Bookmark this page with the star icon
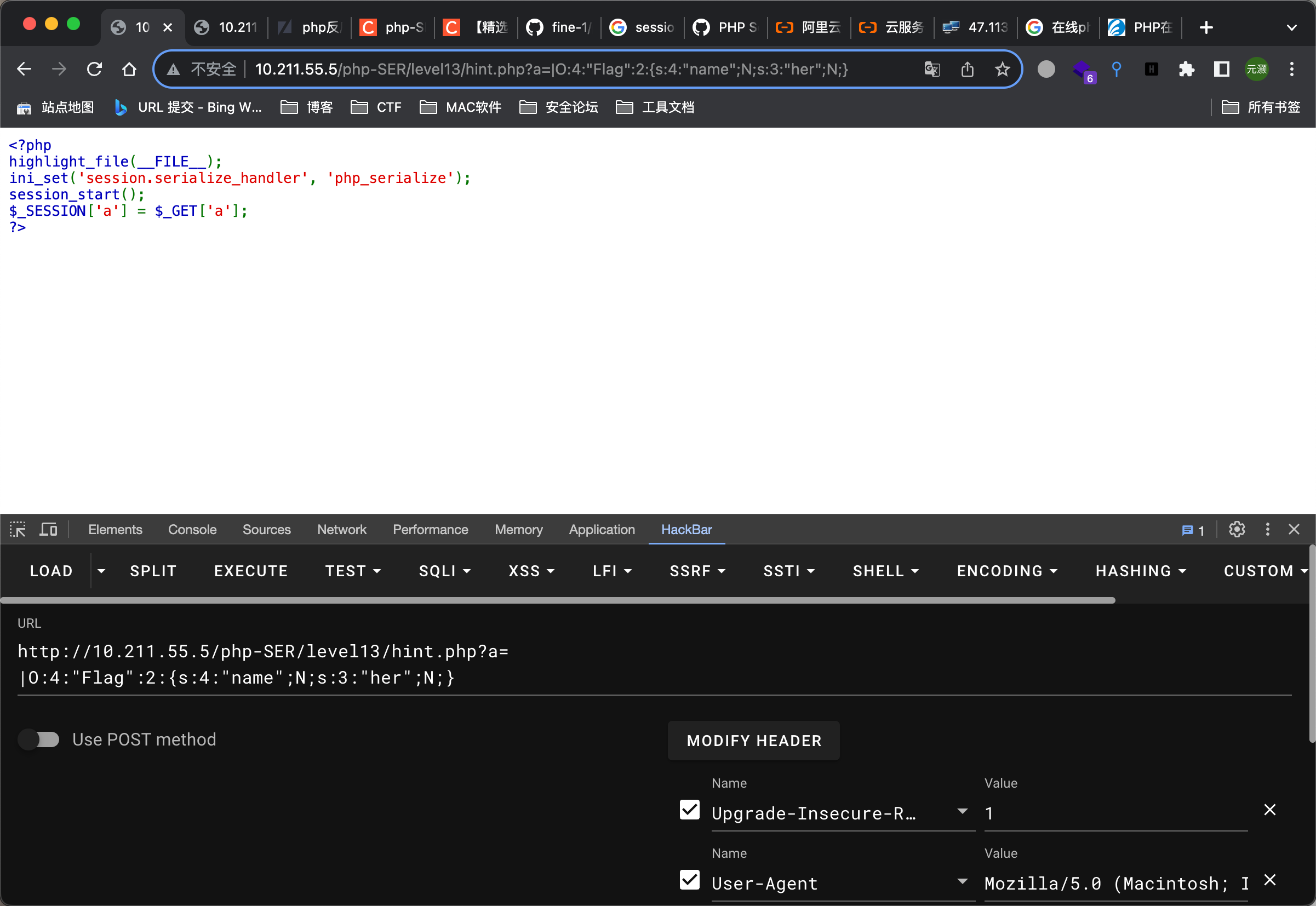This screenshot has height=906, width=1316. (x=1003, y=69)
